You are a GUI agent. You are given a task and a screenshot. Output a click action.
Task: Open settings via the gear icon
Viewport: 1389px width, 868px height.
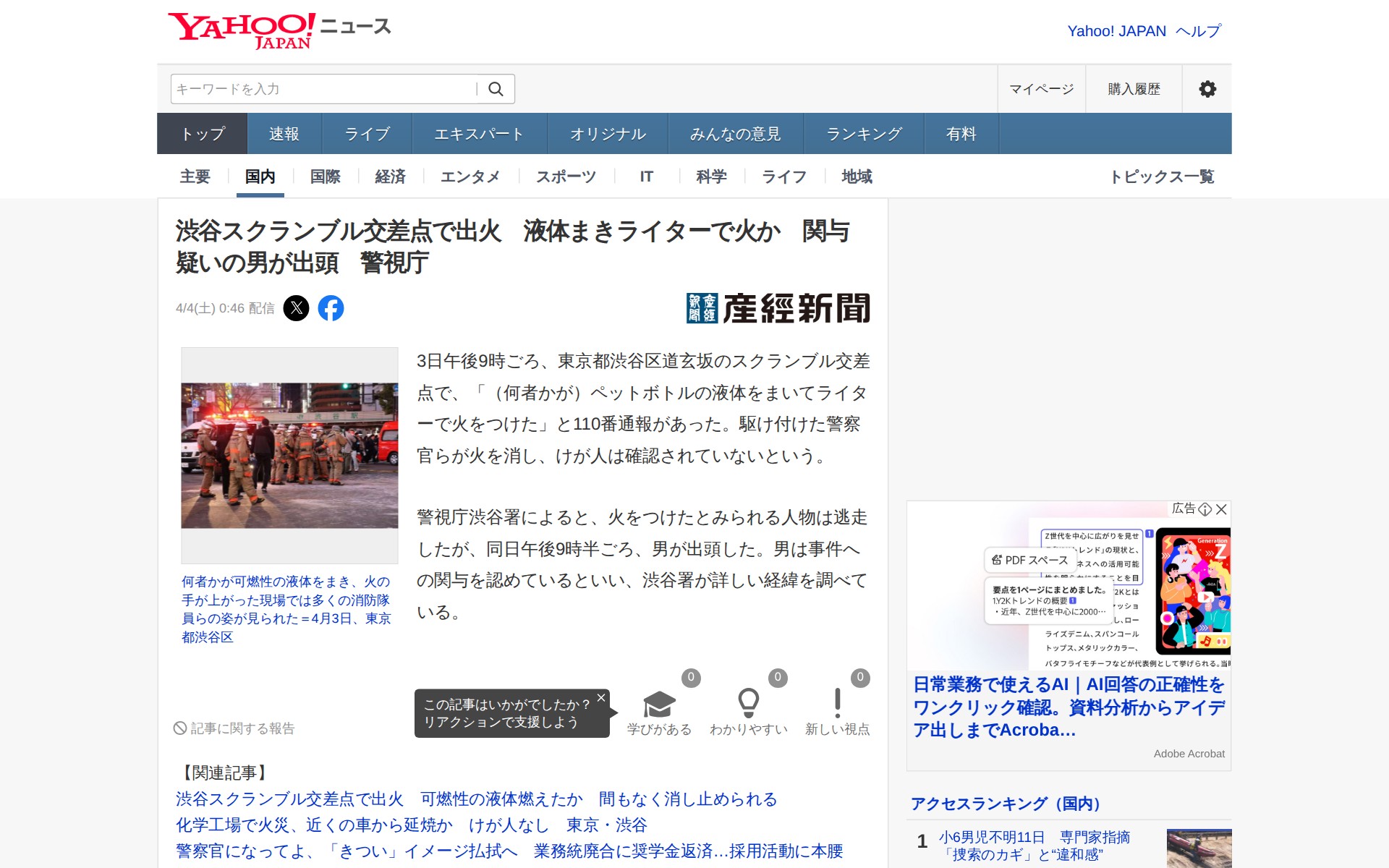(x=1207, y=89)
